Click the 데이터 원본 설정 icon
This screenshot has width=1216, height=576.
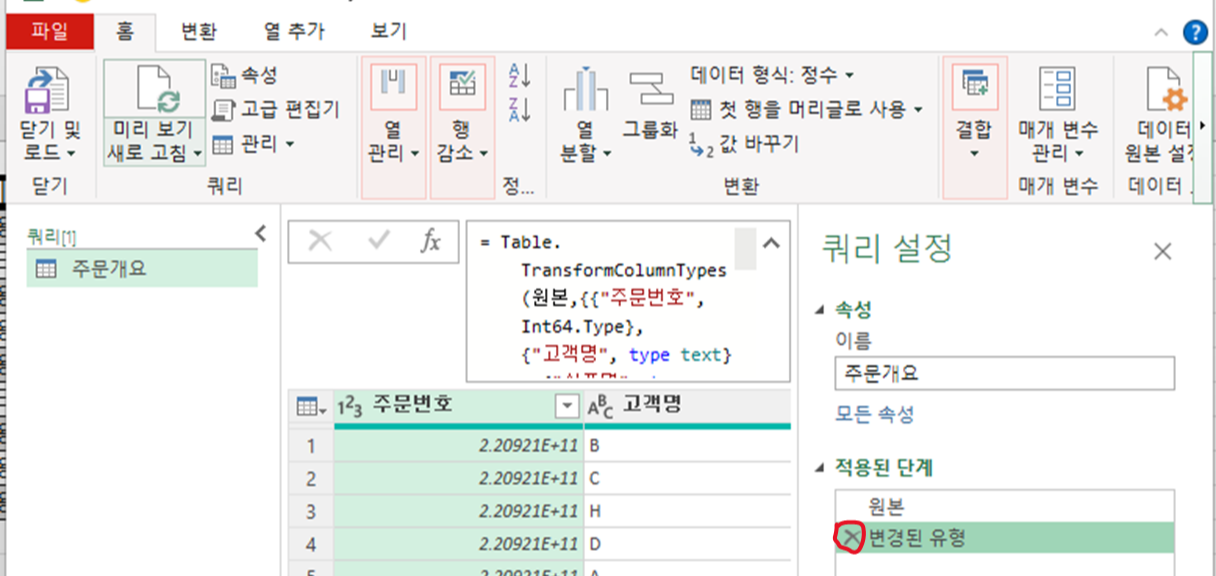coord(1166,90)
